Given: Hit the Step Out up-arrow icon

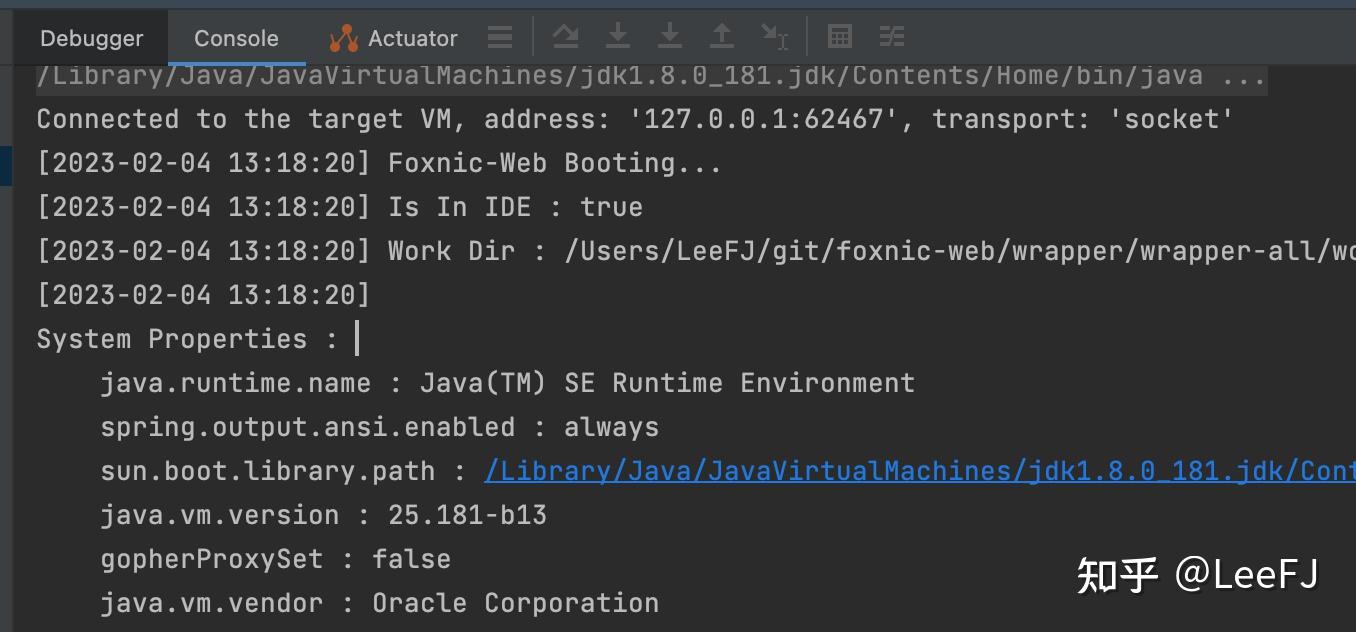Looking at the screenshot, I should (721, 37).
